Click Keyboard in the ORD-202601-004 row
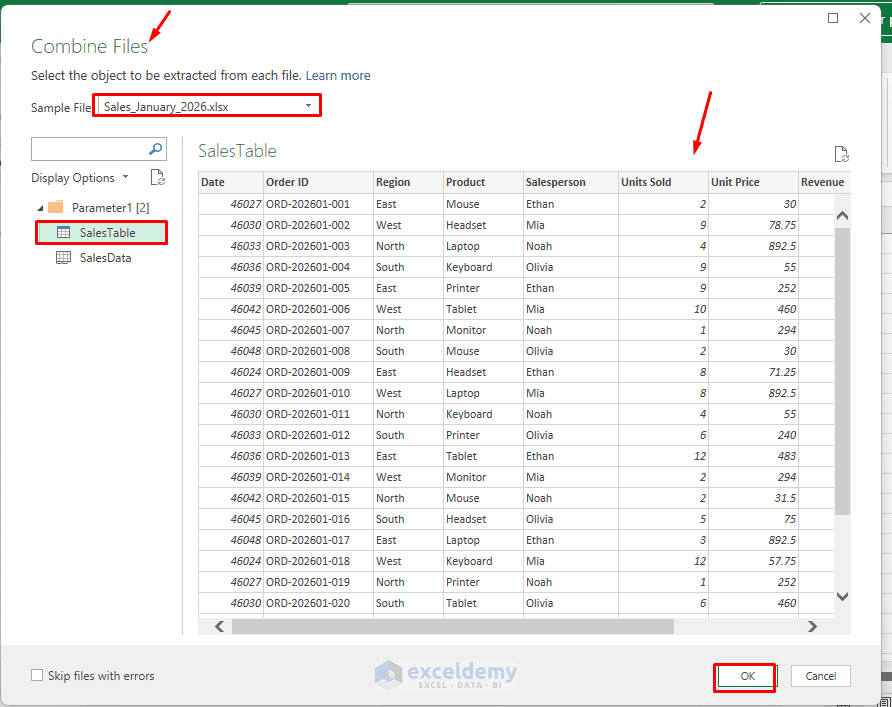 (x=483, y=267)
